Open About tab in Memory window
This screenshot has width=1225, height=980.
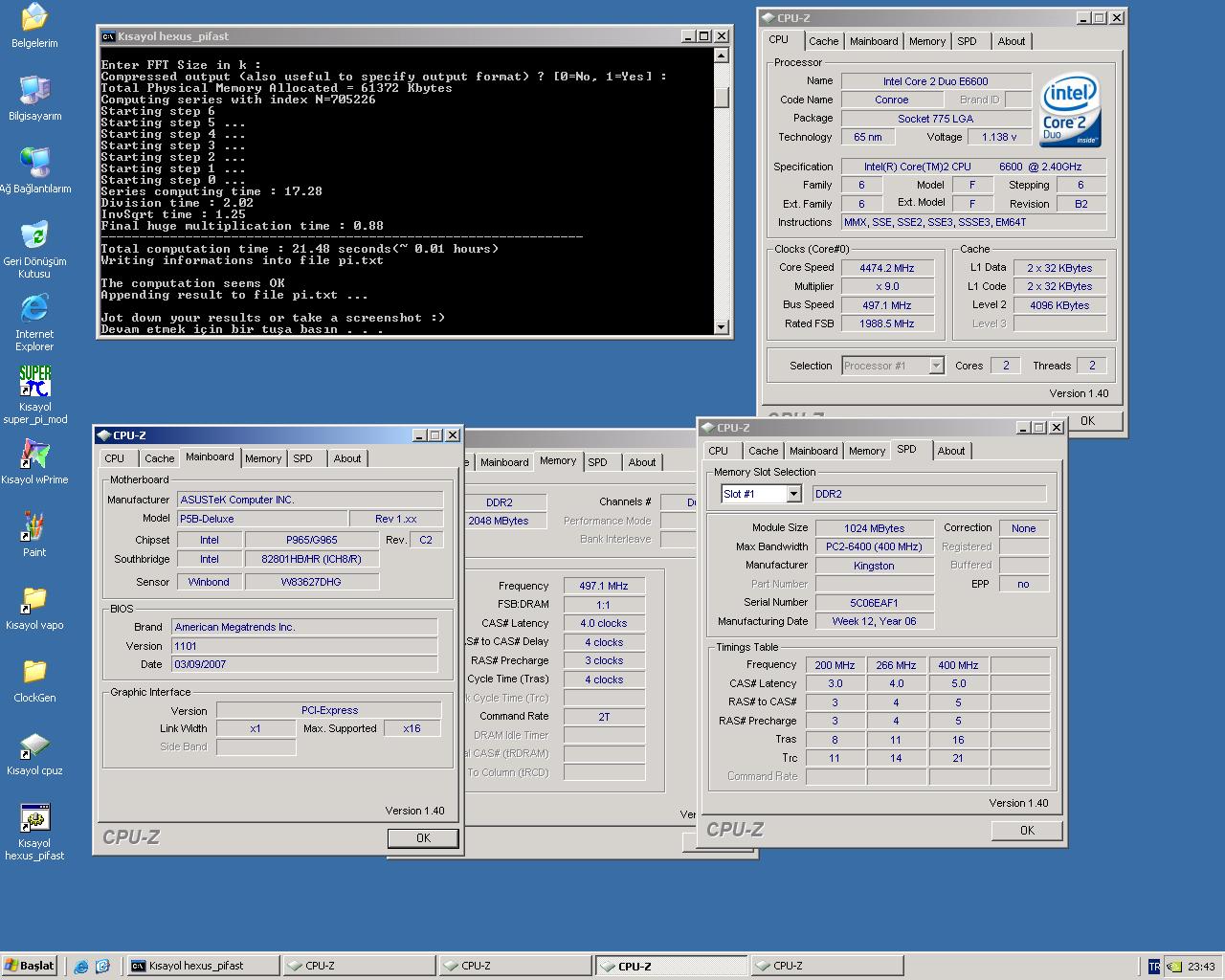(642, 462)
